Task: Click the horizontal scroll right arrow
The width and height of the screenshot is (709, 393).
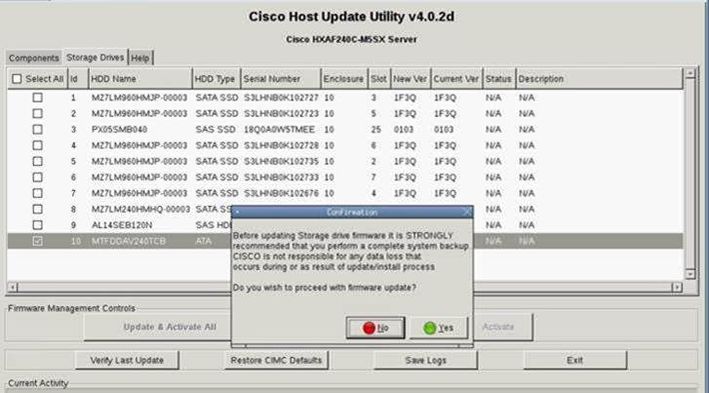Action: (677, 287)
